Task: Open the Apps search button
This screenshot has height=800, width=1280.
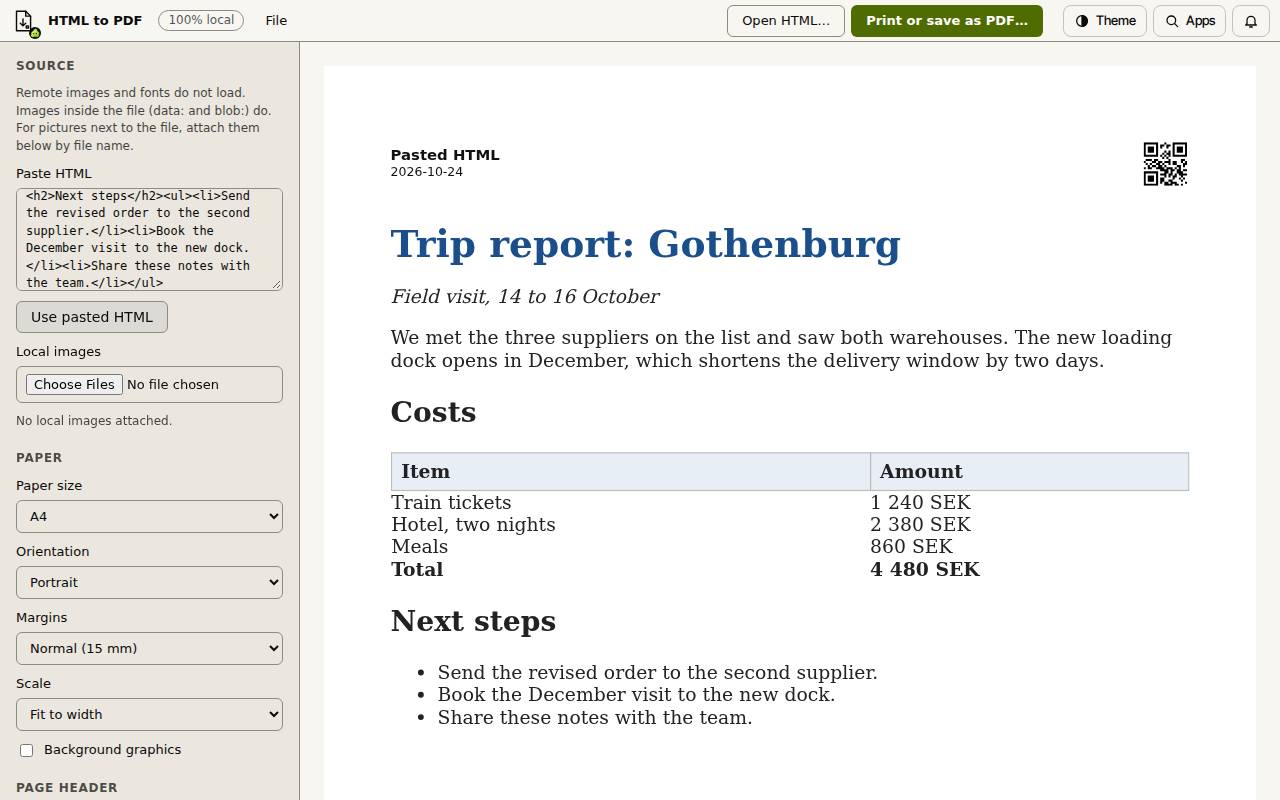Action: tap(1189, 21)
